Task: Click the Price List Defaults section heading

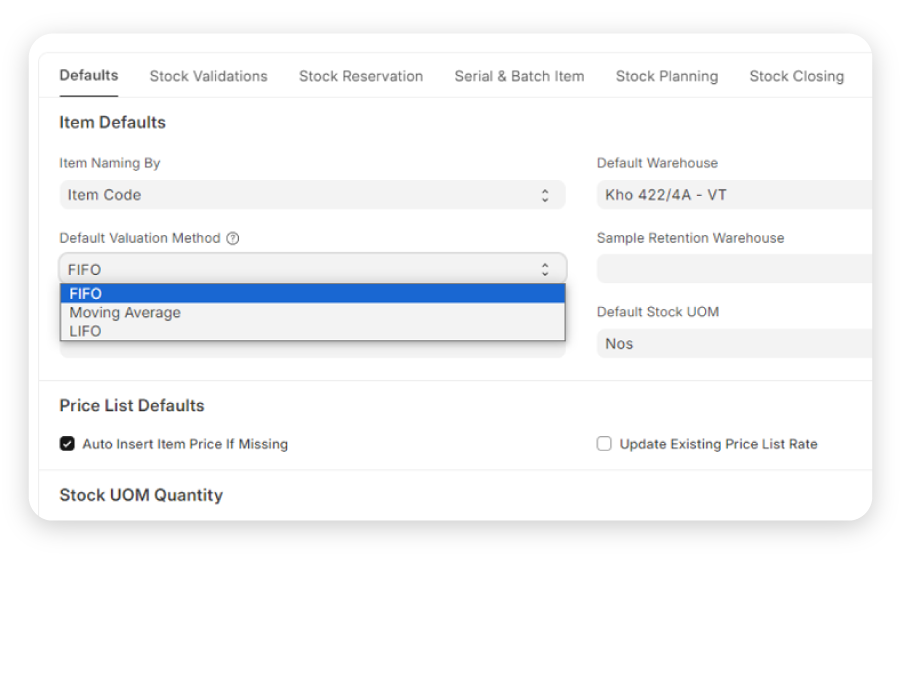Action: [x=131, y=406]
